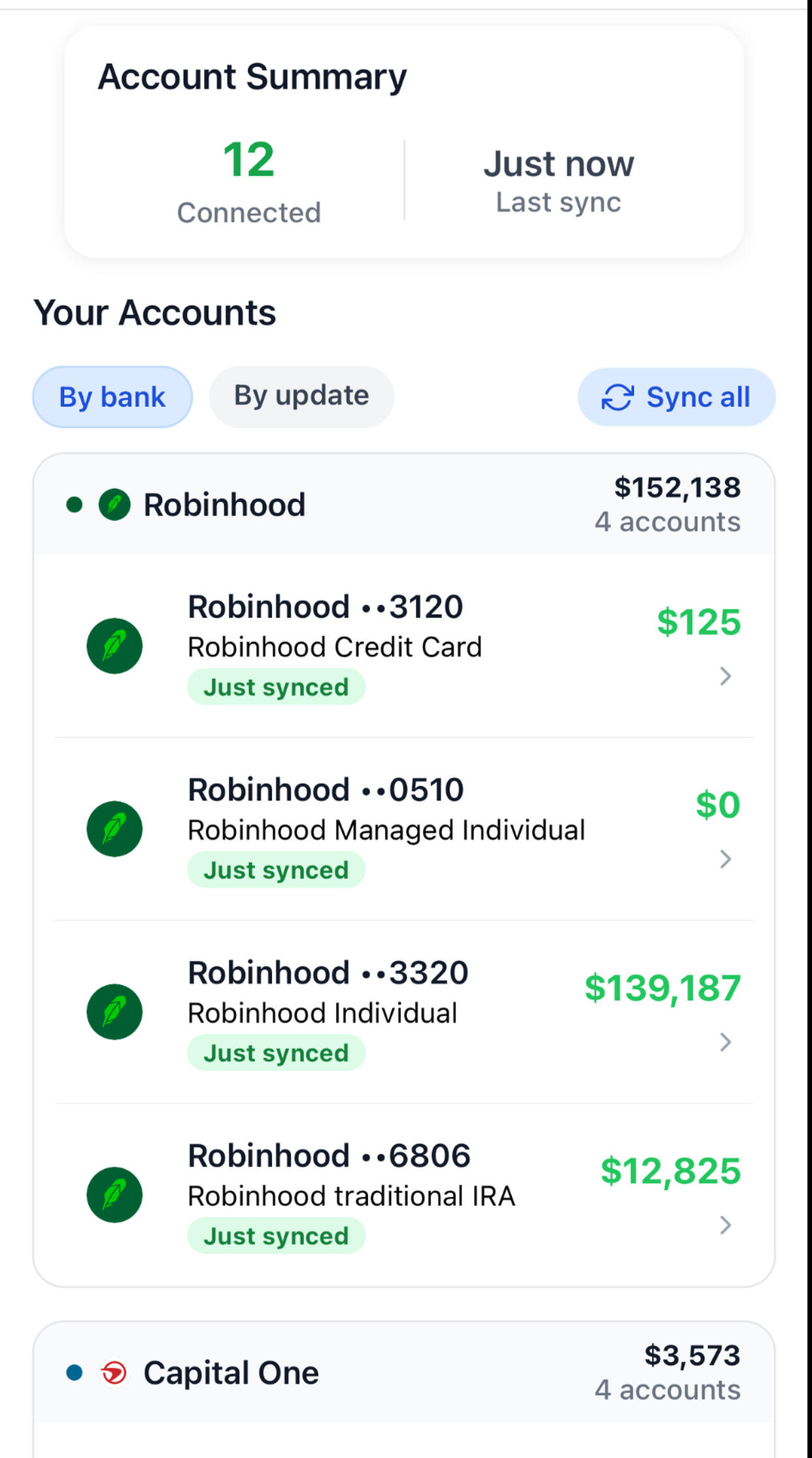
Task: Click the Robinhood Managed Individual account icon
Action: pos(114,829)
